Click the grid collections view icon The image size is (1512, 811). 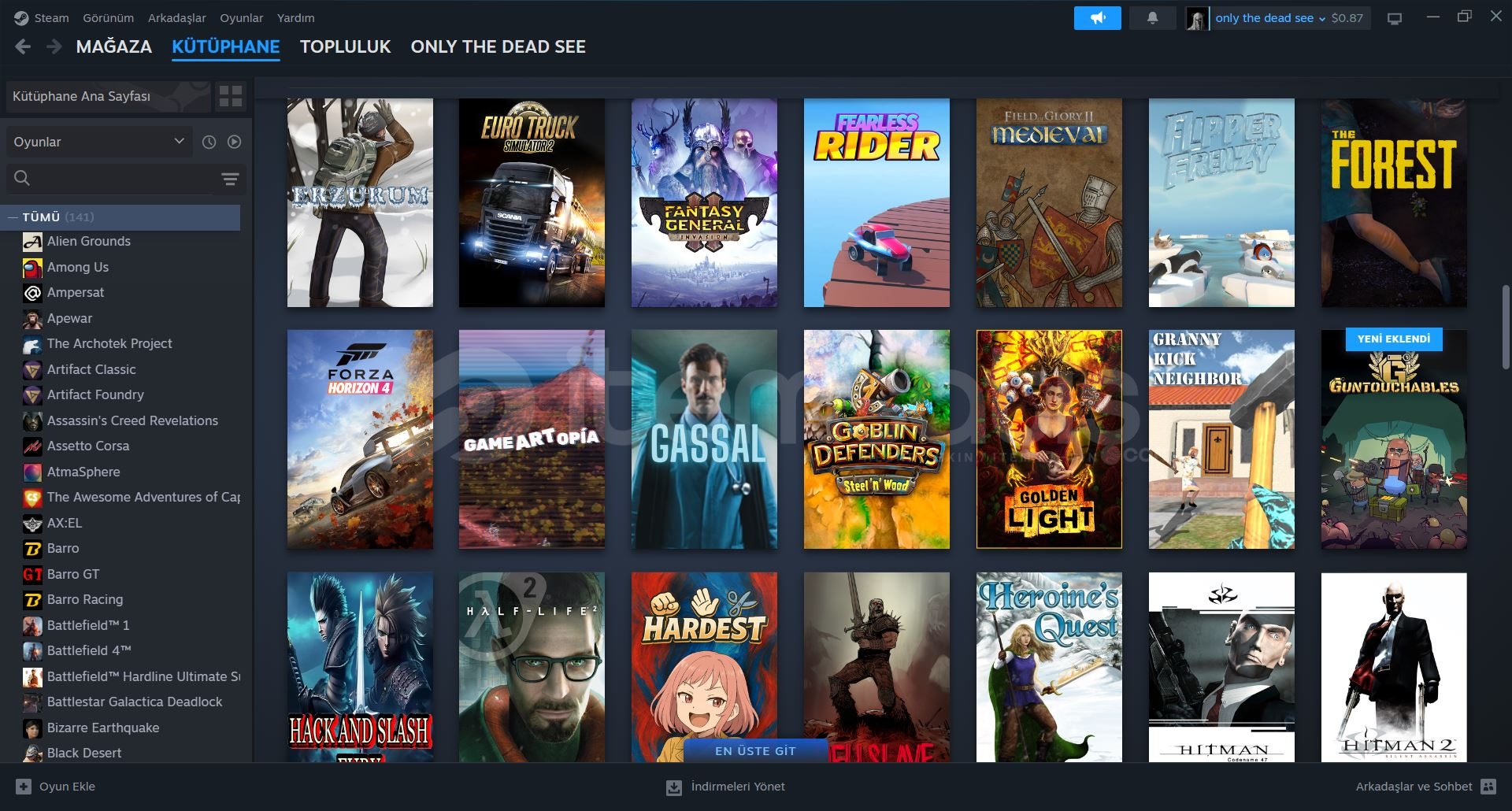231,96
